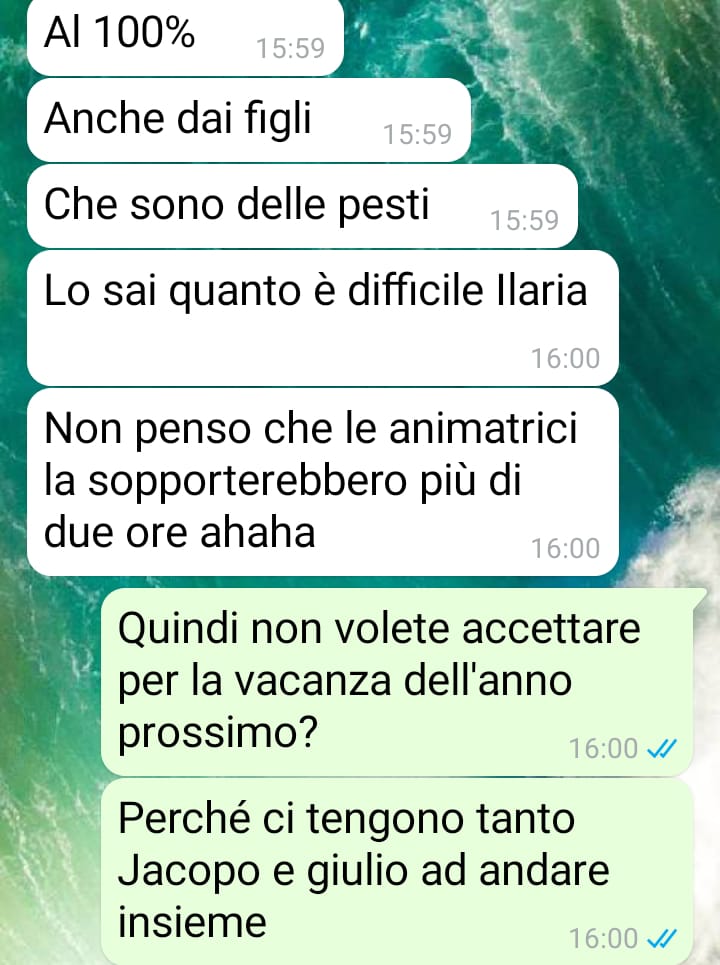Select the 'Anche dai figli' message
The image size is (720, 965).
[x=249, y=120]
